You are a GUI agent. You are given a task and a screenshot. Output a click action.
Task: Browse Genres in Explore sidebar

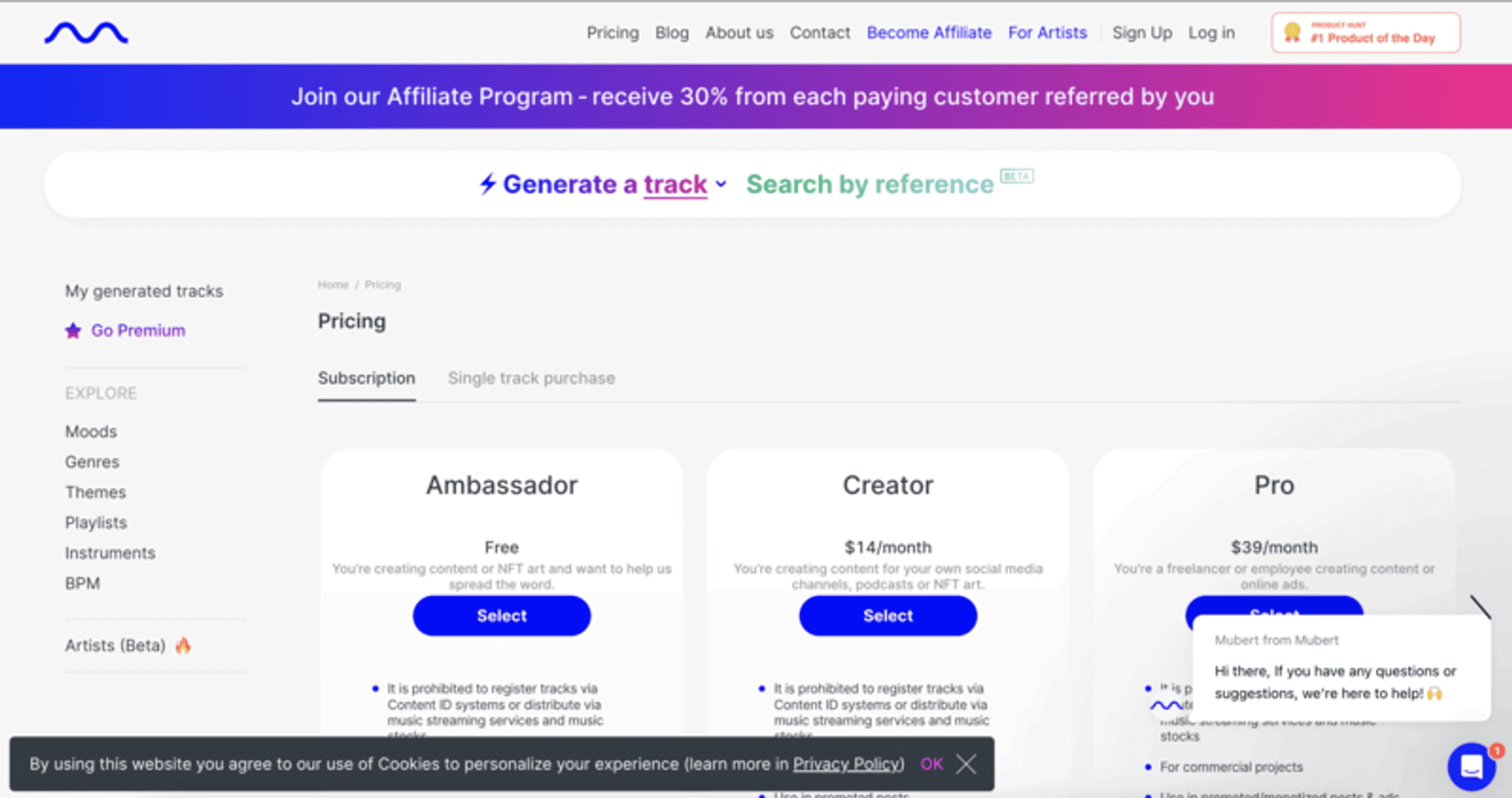point(92,462)
